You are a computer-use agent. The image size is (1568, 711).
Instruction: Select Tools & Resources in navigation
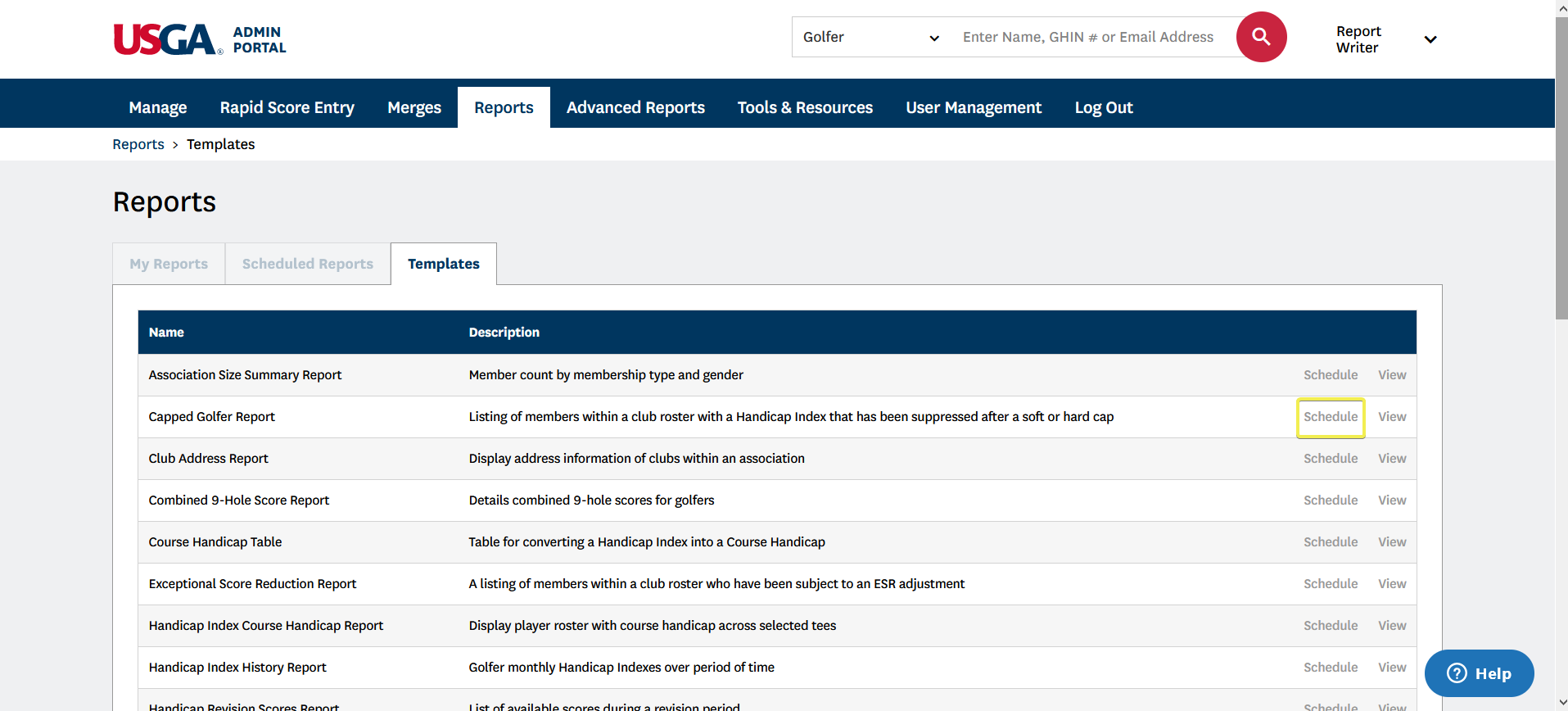805,107
